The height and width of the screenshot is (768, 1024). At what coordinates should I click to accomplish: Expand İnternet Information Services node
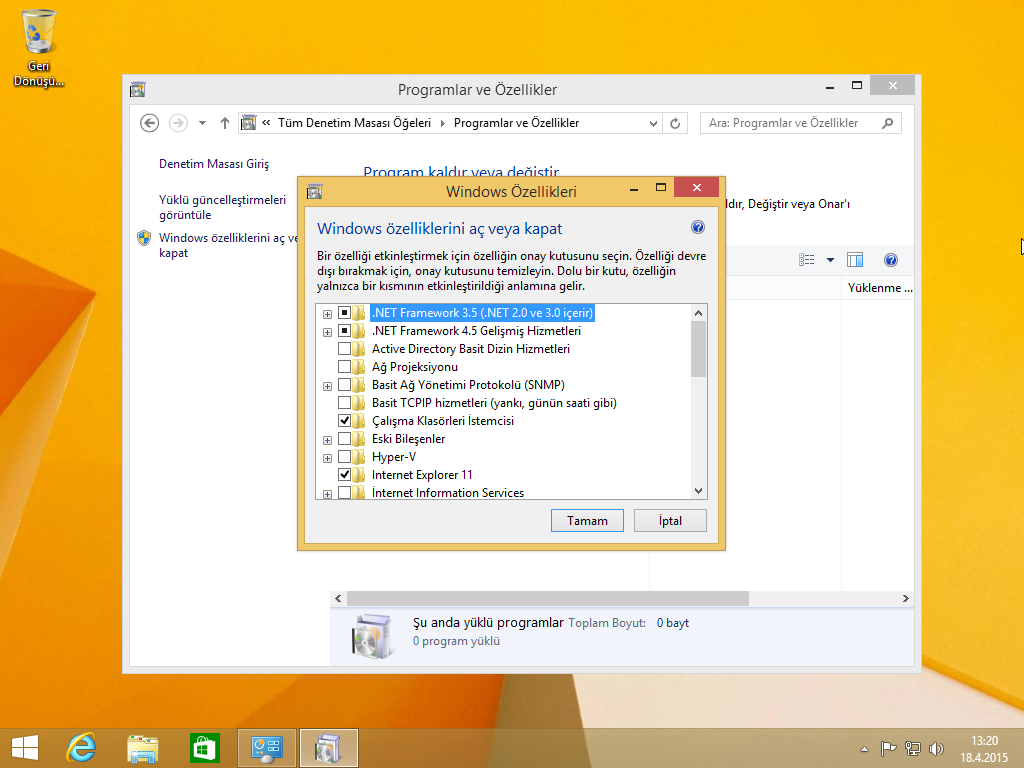327,494
